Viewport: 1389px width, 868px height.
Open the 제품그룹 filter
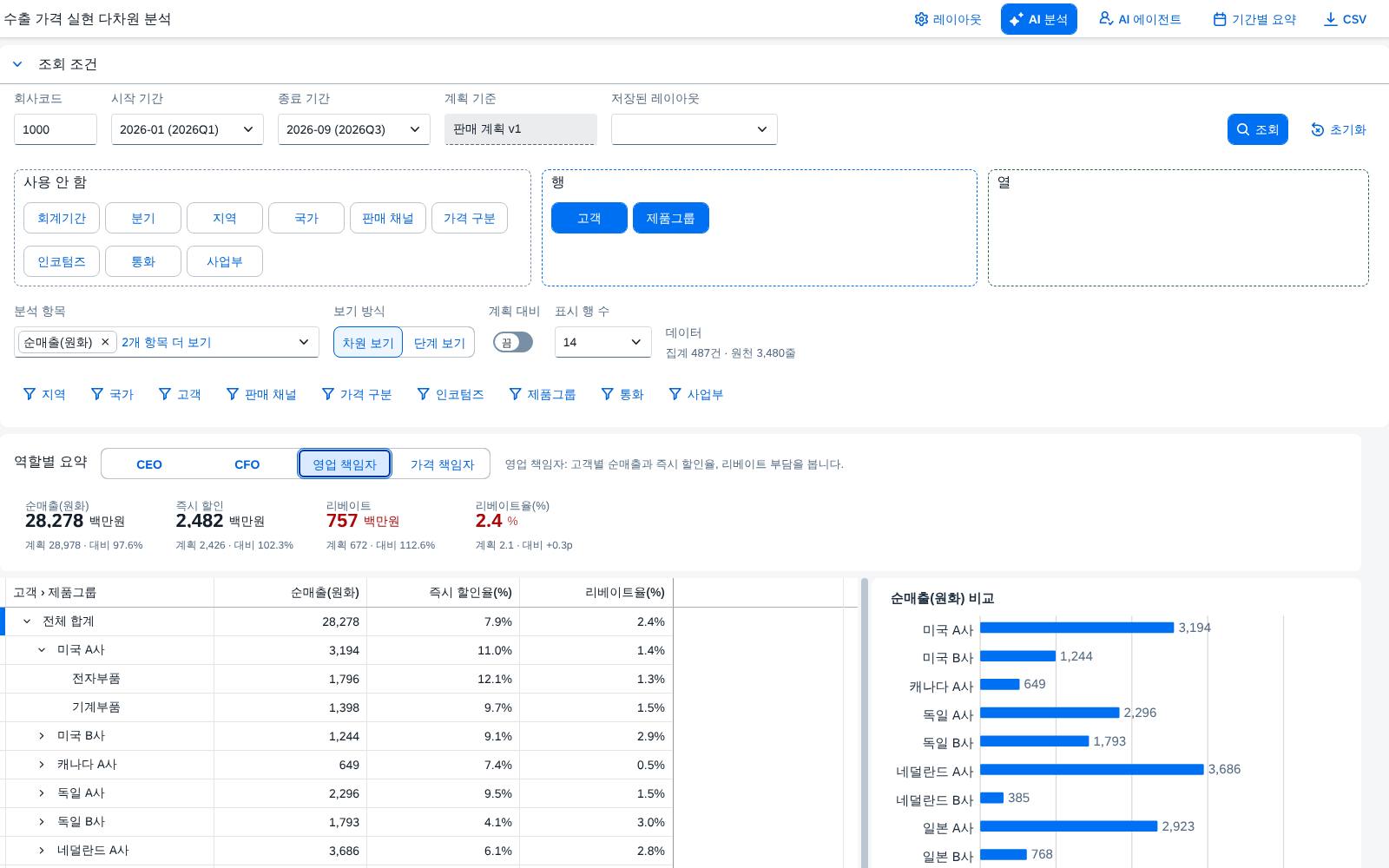pos(543,394)
